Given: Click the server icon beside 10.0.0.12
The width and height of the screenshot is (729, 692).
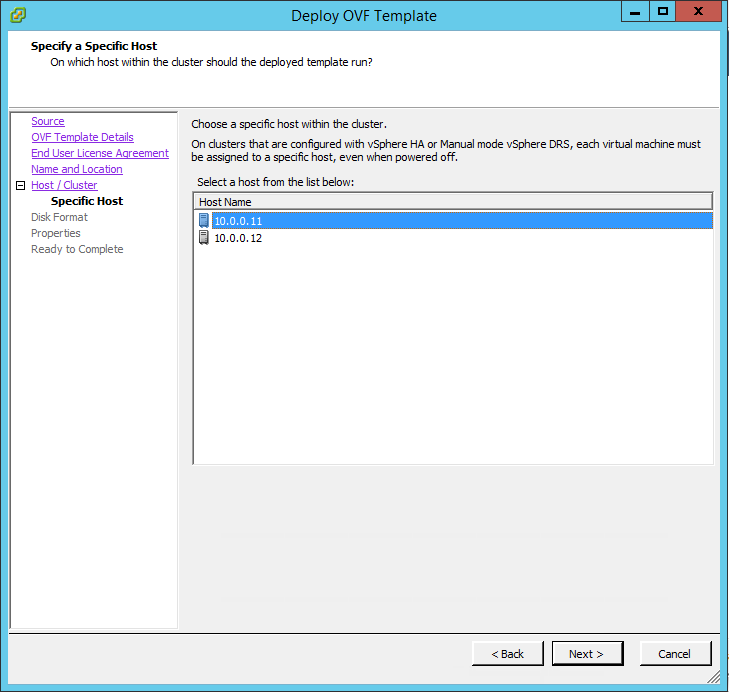Looking at the screenshot, I should point(204,238).
